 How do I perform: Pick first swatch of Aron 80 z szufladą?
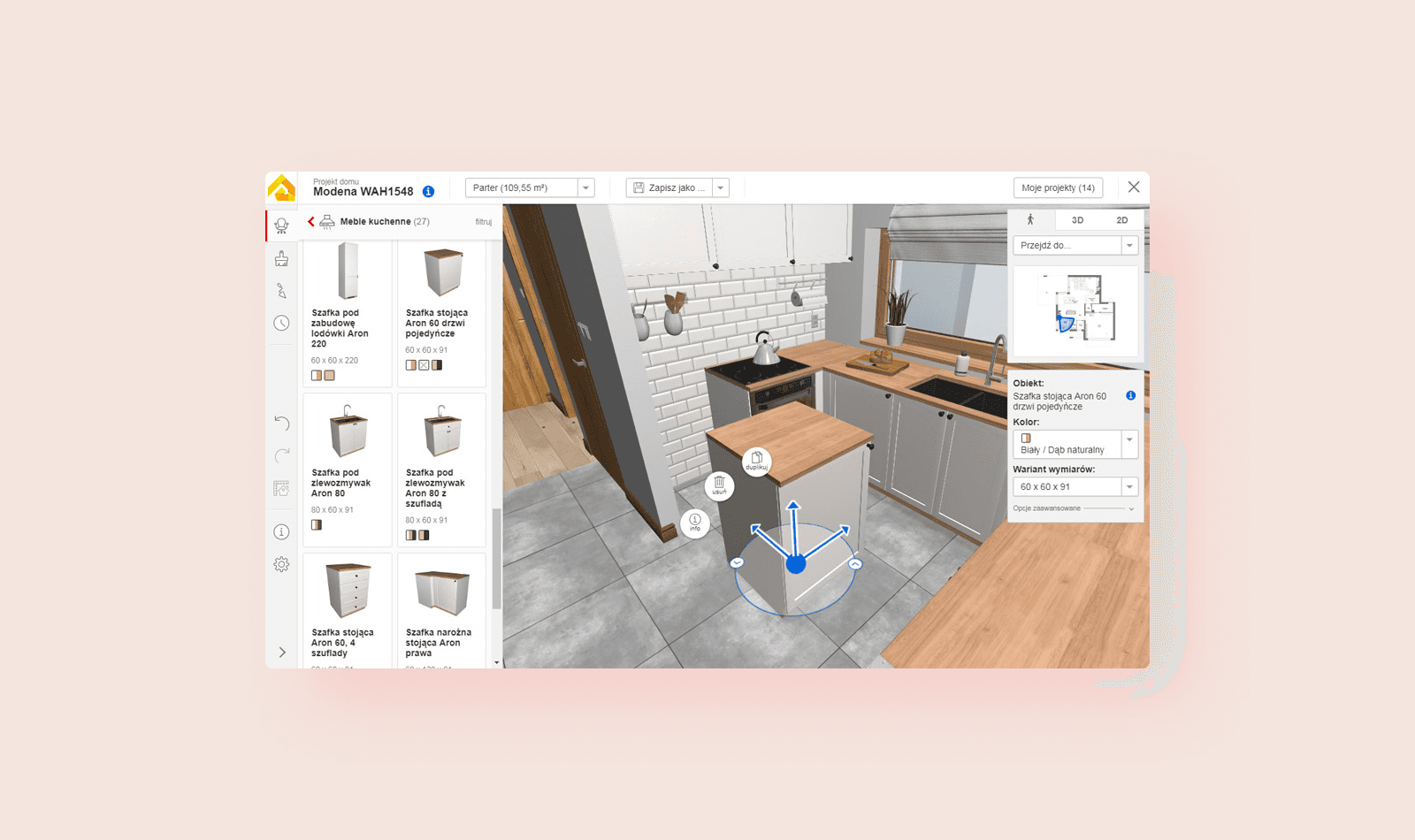pos(411,535)
